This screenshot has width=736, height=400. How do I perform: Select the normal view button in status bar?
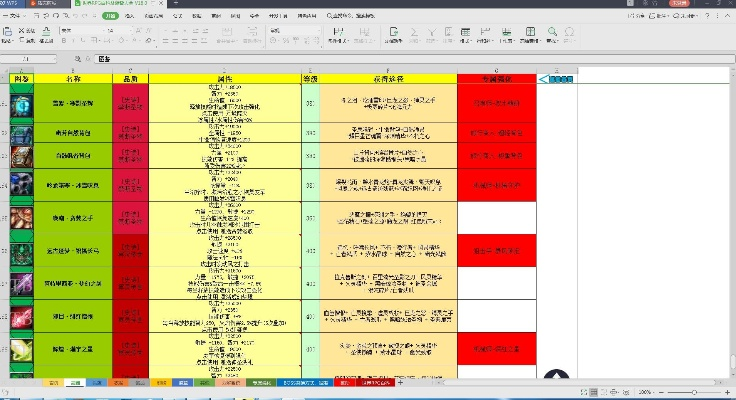(x=594, y=392)
